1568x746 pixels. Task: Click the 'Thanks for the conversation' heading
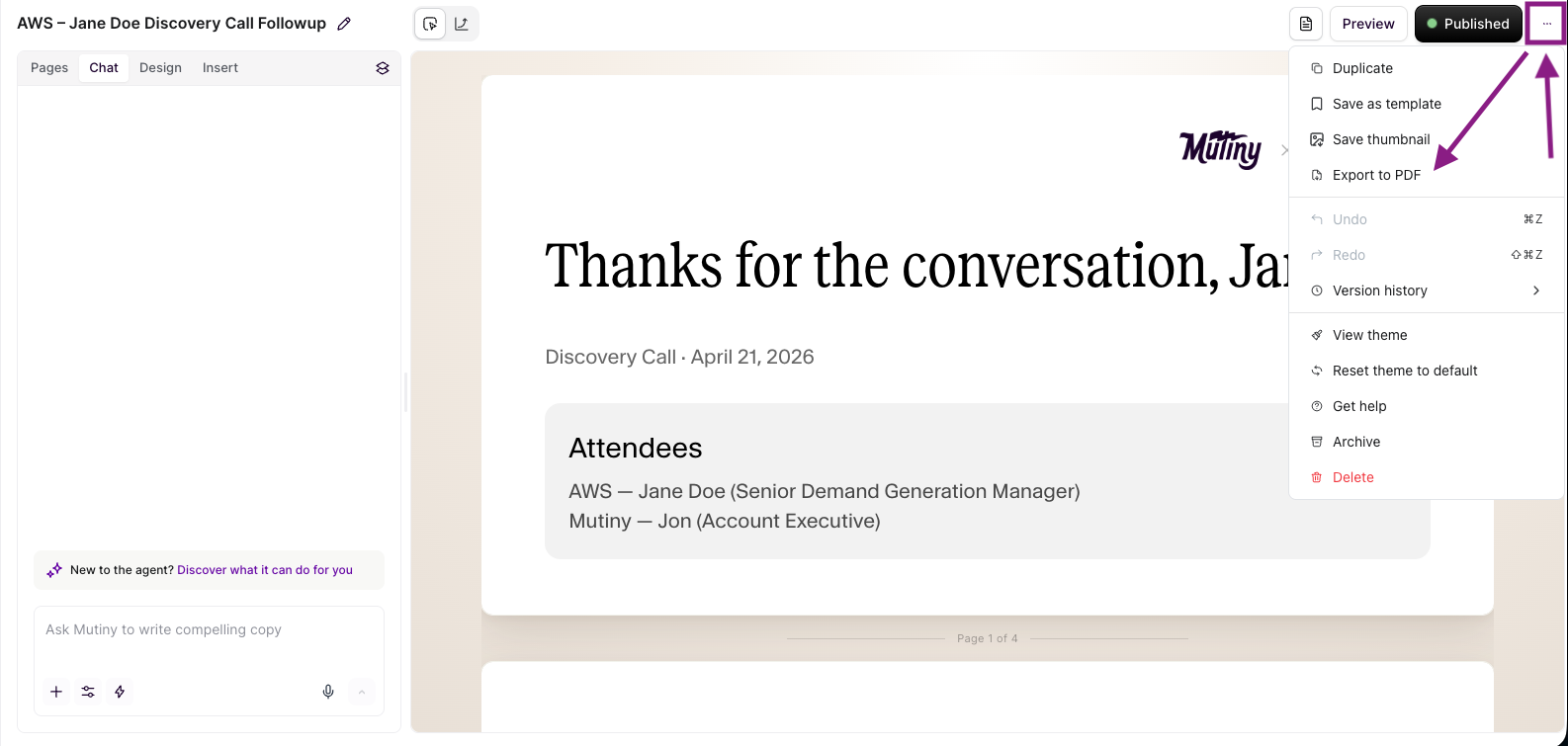(916, 267)
